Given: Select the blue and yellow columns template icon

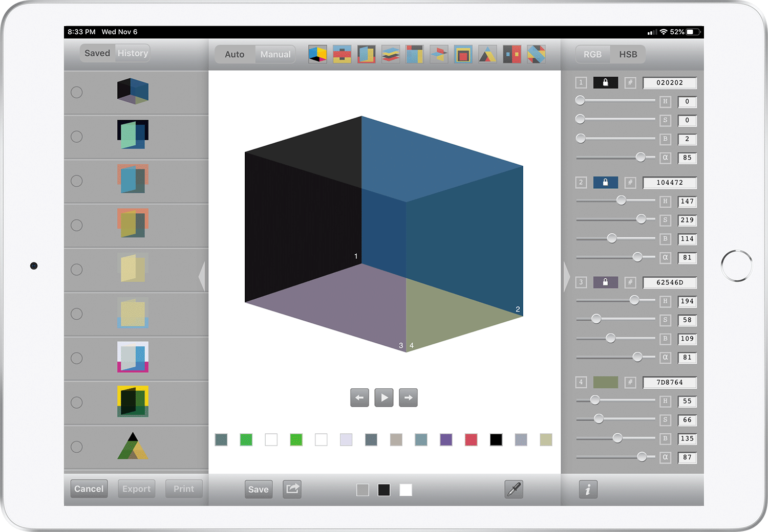Looking at the screenshot, I should (414, 54).
